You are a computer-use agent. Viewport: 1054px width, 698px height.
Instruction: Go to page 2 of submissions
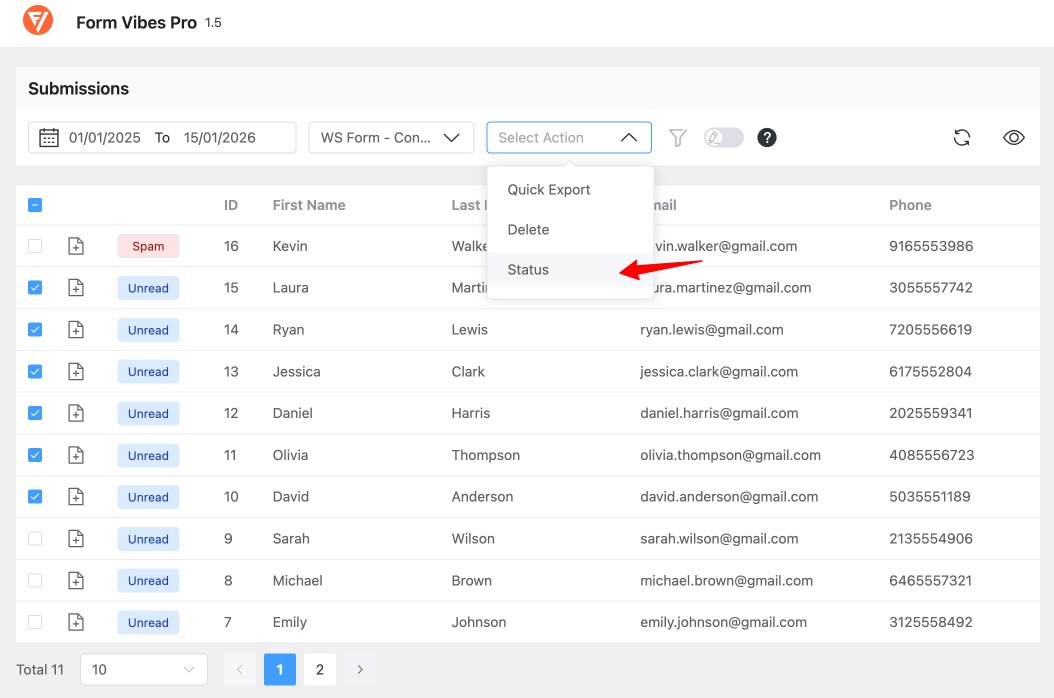point(319,669)
